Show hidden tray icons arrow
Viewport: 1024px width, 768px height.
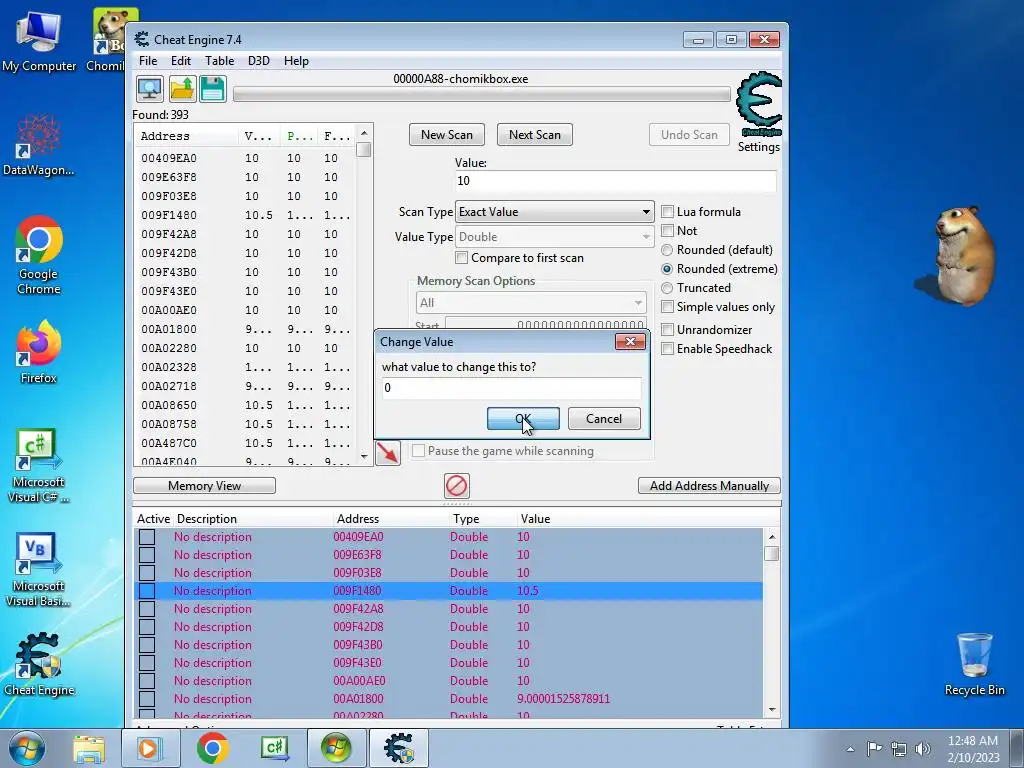[850, 749]
